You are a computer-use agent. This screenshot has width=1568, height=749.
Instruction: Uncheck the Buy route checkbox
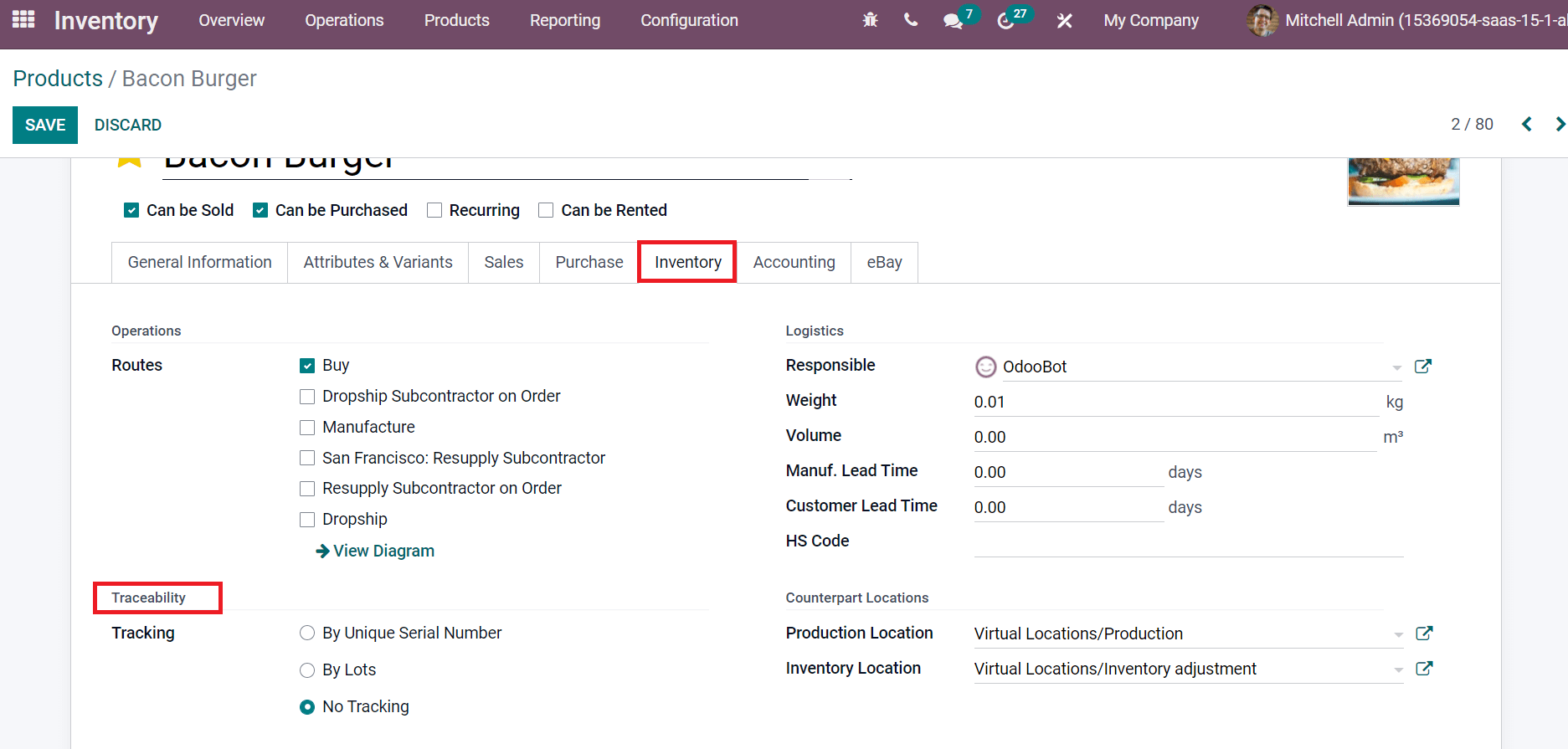point(307,366)
